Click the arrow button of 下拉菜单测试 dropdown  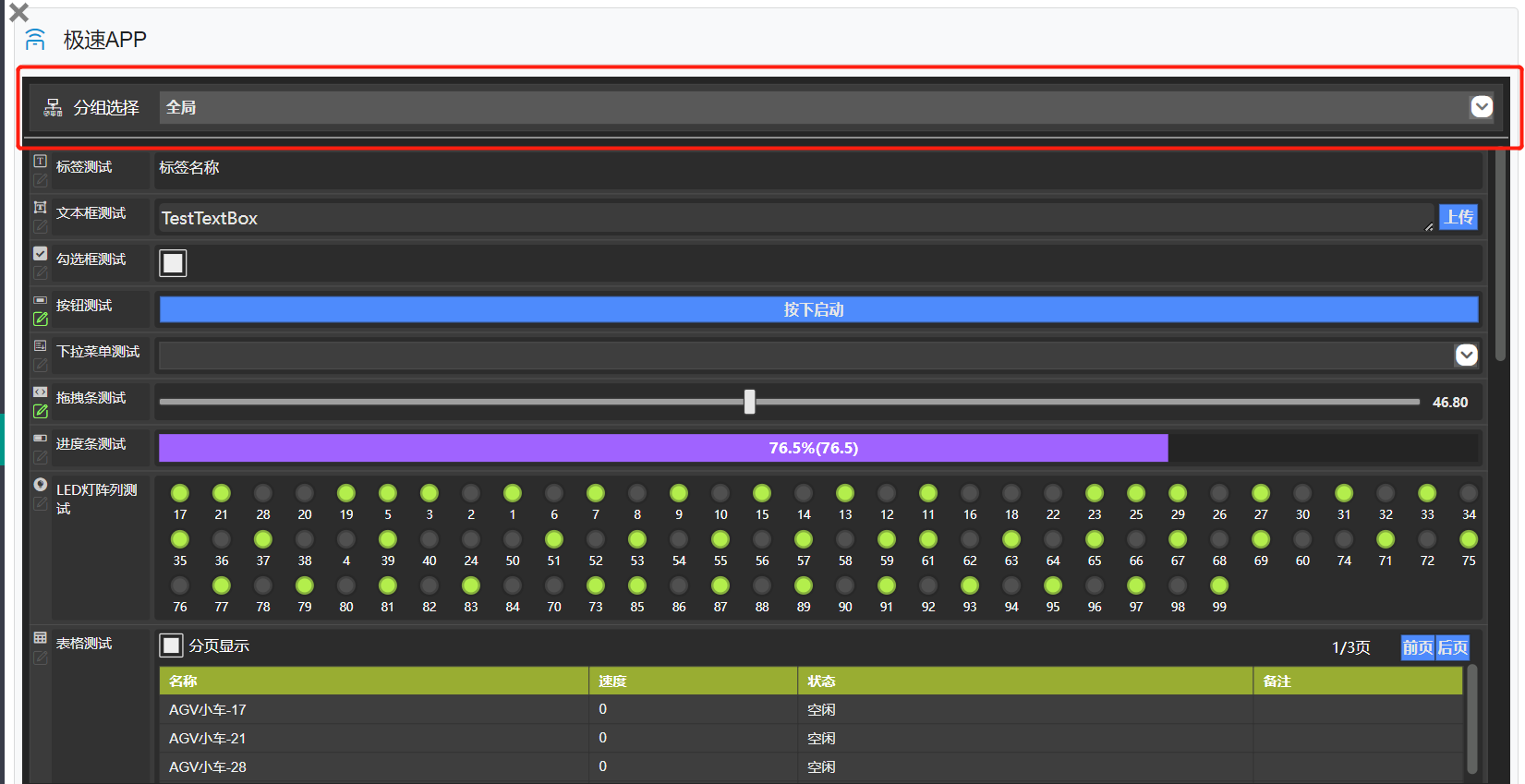click(x=1467, y=356)
